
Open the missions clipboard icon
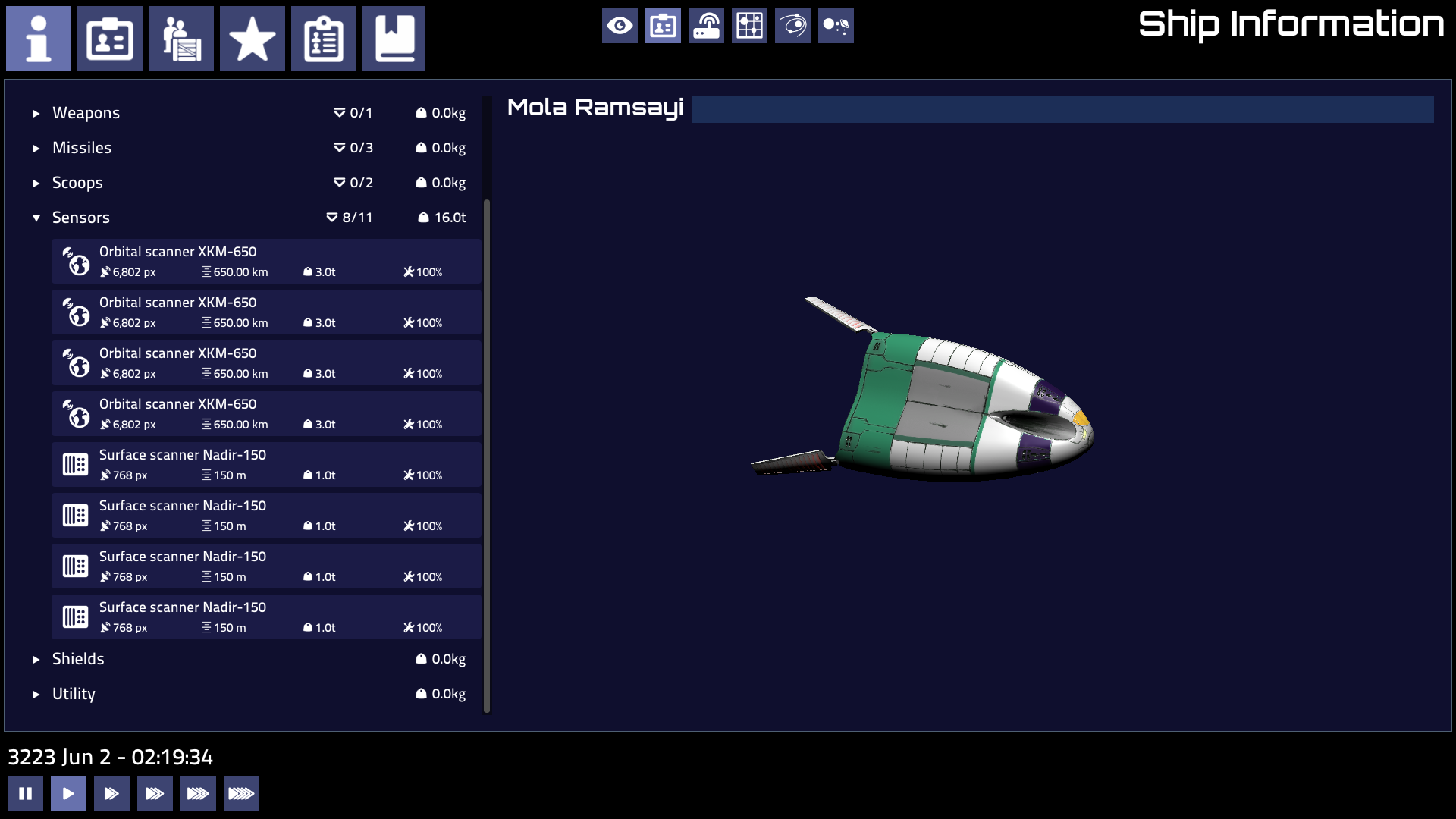click(324, 39)
